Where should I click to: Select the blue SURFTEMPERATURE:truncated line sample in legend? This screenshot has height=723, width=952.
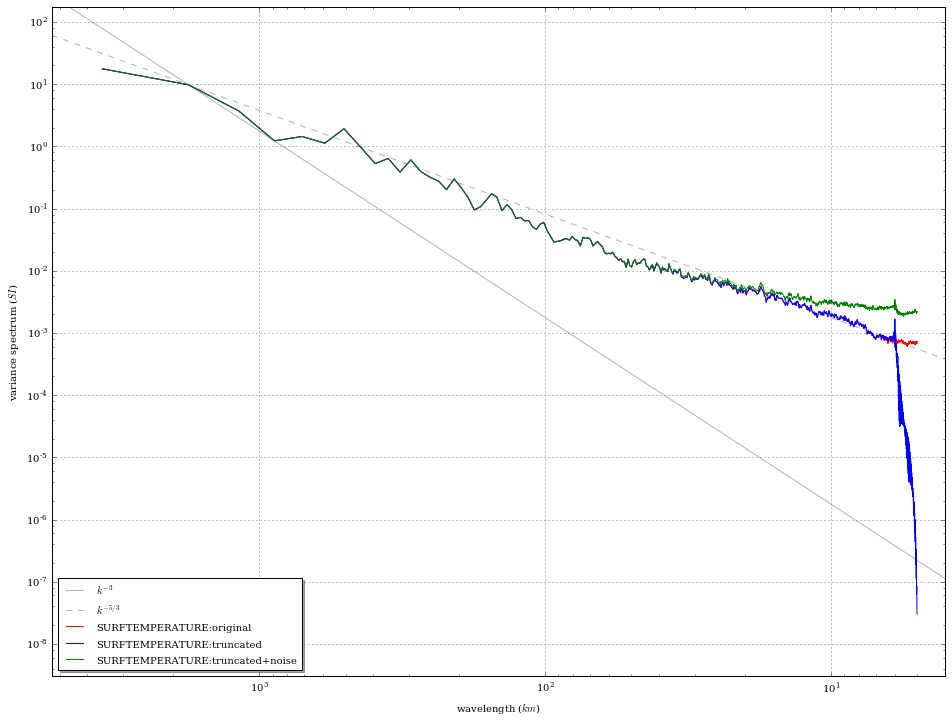[x=77, y=645]
